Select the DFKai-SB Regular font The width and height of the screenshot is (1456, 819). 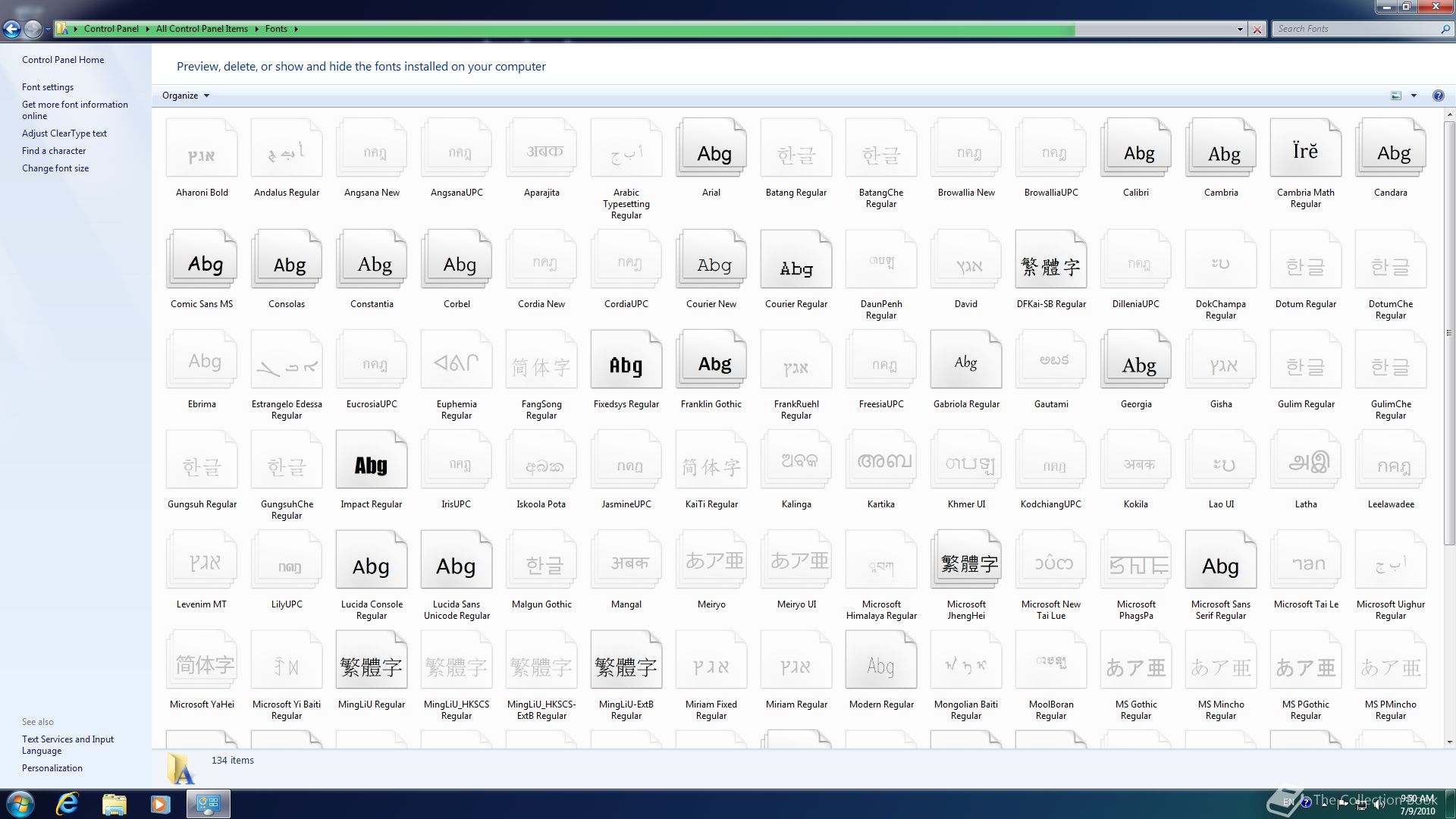click(1051, 260)
